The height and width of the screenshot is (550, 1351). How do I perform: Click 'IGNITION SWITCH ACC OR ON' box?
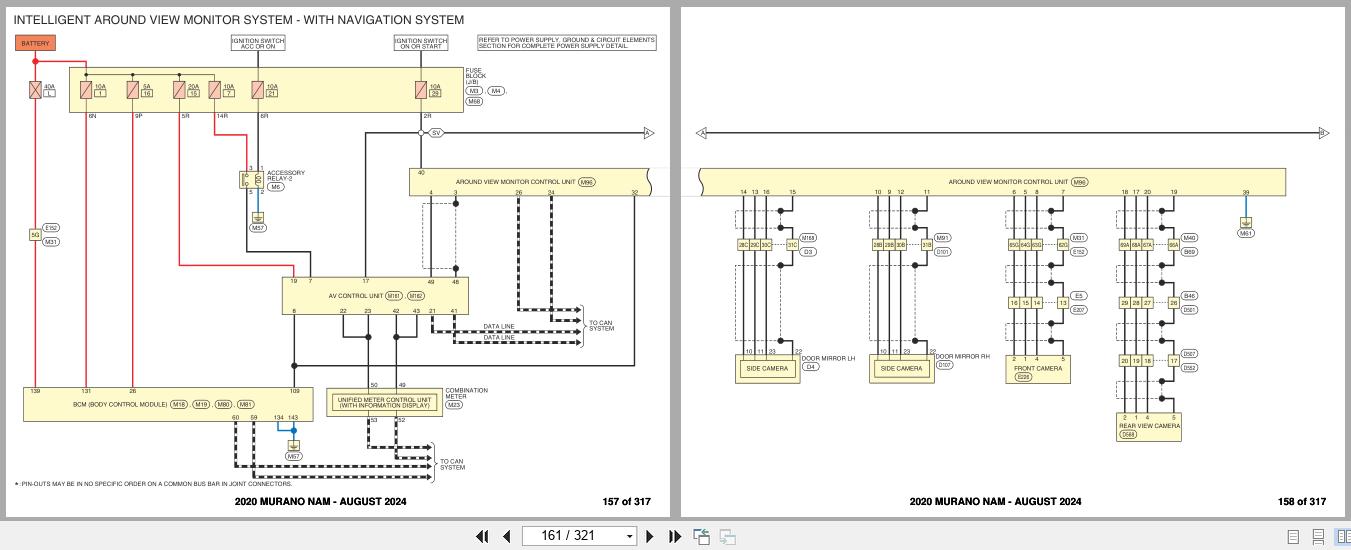coord(258,43)
